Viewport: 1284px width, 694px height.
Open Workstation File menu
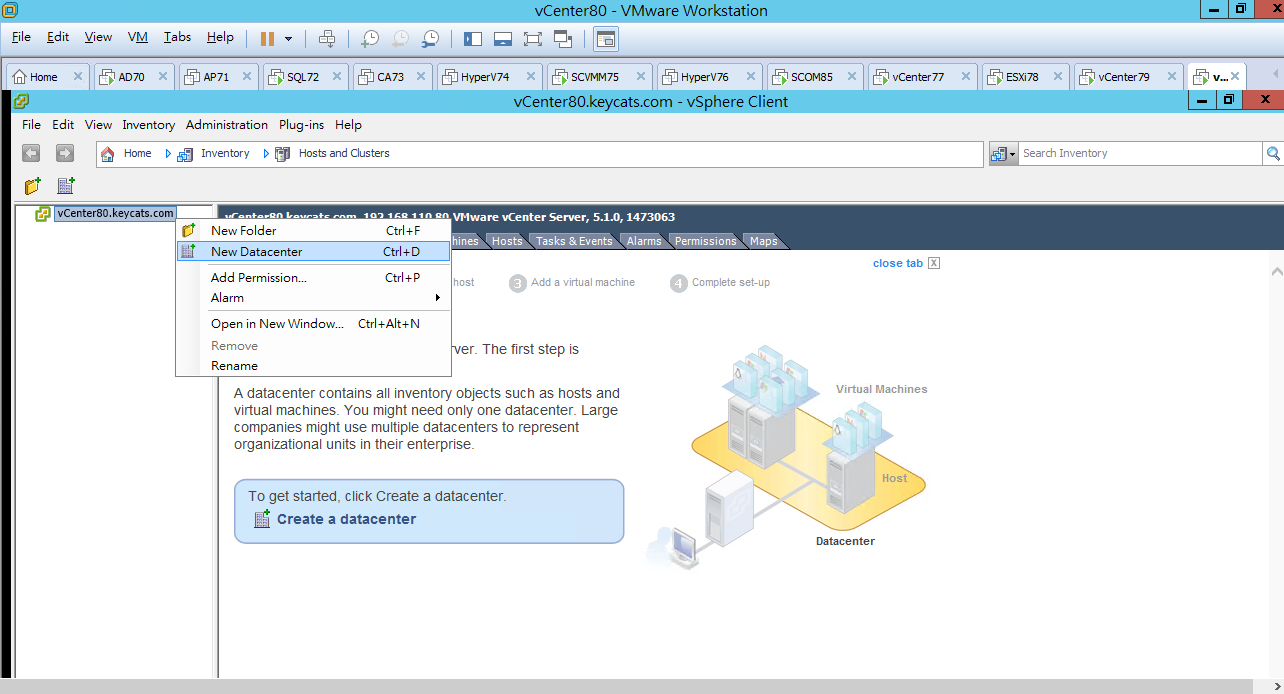click(x=21, y=37)
